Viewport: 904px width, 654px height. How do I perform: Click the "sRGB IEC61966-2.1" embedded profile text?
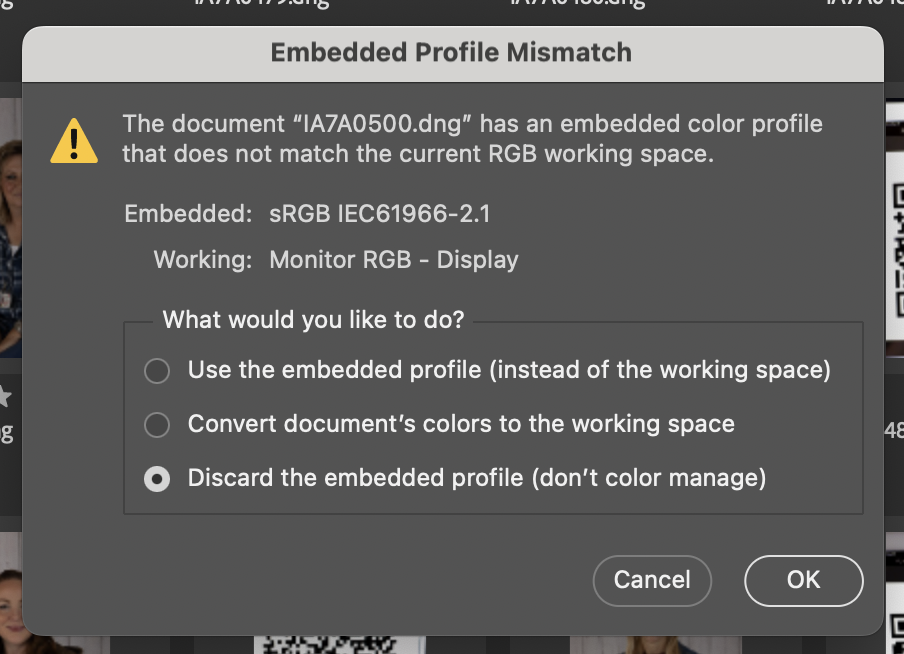pyautogui.click(x=379, y=214)
